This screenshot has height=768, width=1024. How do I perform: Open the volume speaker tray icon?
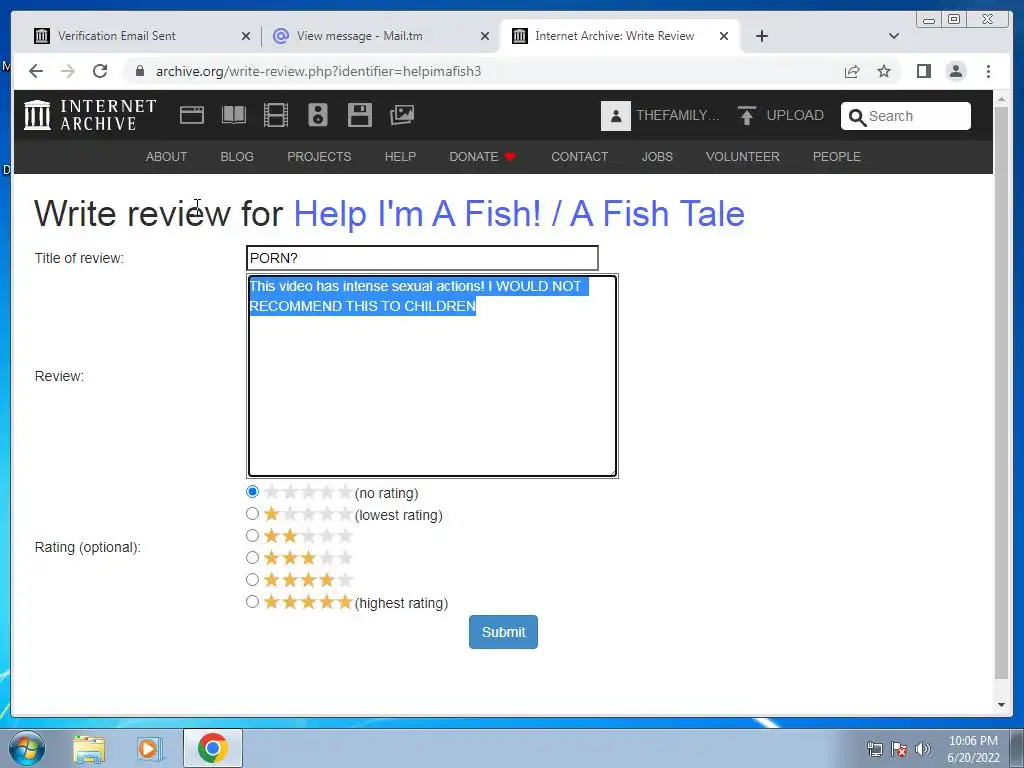coord(923,749)
